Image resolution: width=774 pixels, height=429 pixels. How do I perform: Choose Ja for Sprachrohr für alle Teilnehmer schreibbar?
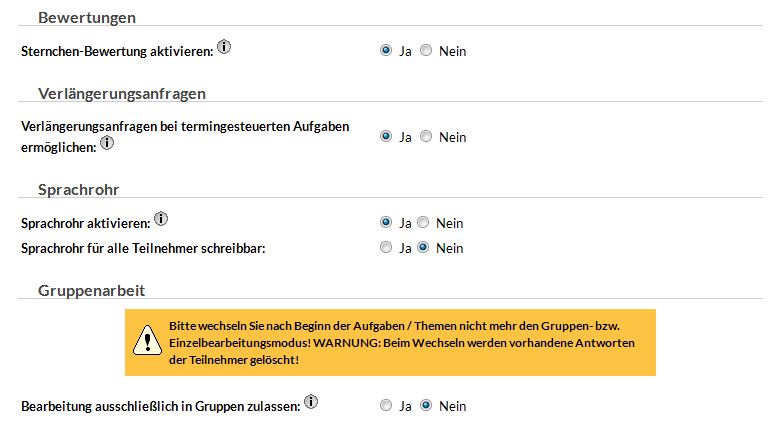tap(386, 248)
